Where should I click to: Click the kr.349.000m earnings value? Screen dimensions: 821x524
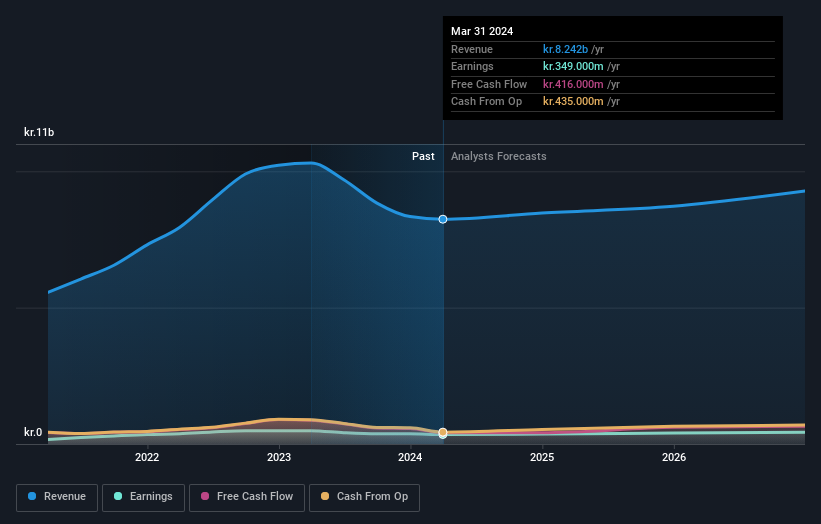pyautogui.click(x=573, y=66)
